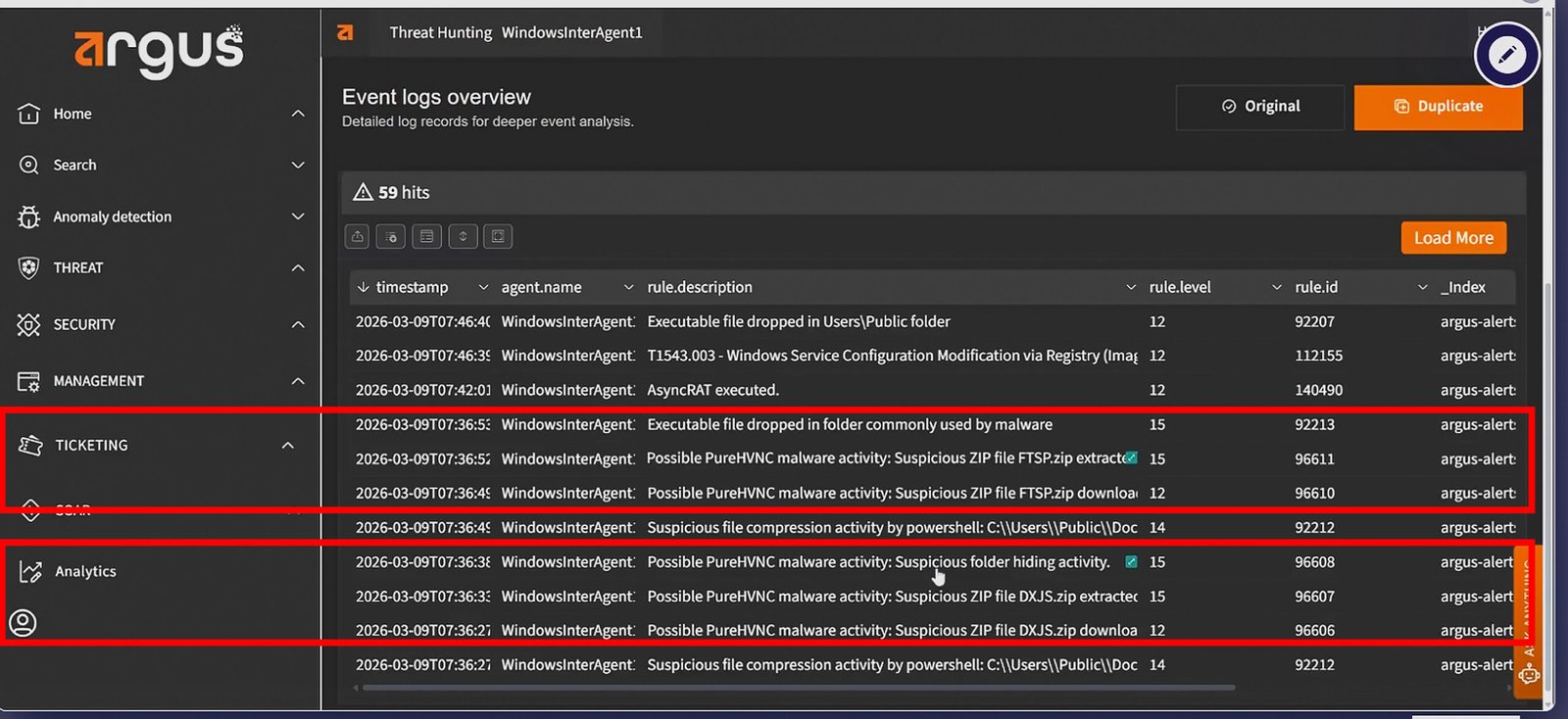1568x719 pixels.
Task: Click the round pencil edit button
Action: pyautogui.click(x=1506, y=55)
